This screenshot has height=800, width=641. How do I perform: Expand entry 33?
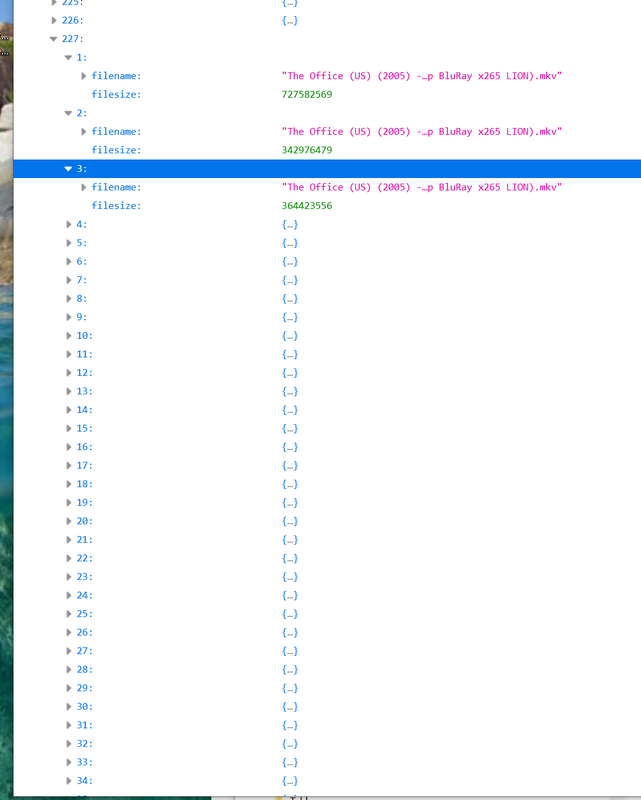pos(69,762)
